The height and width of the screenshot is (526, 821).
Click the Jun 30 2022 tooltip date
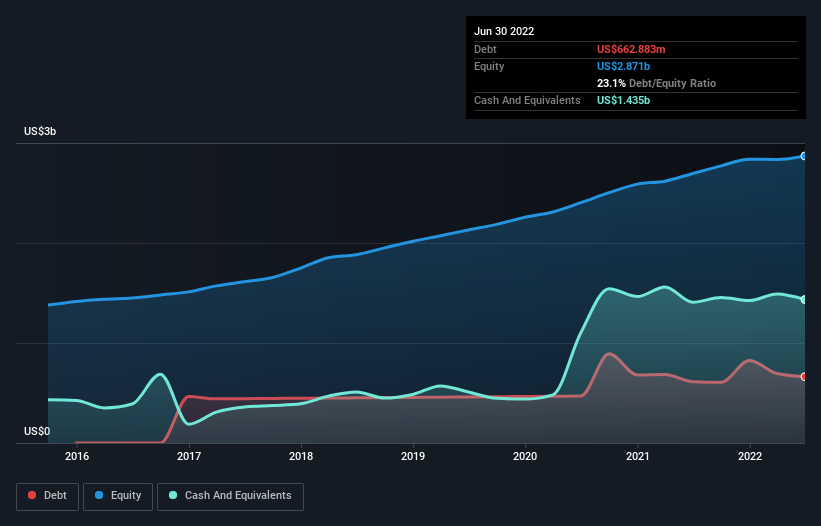(x=504, y=31)
